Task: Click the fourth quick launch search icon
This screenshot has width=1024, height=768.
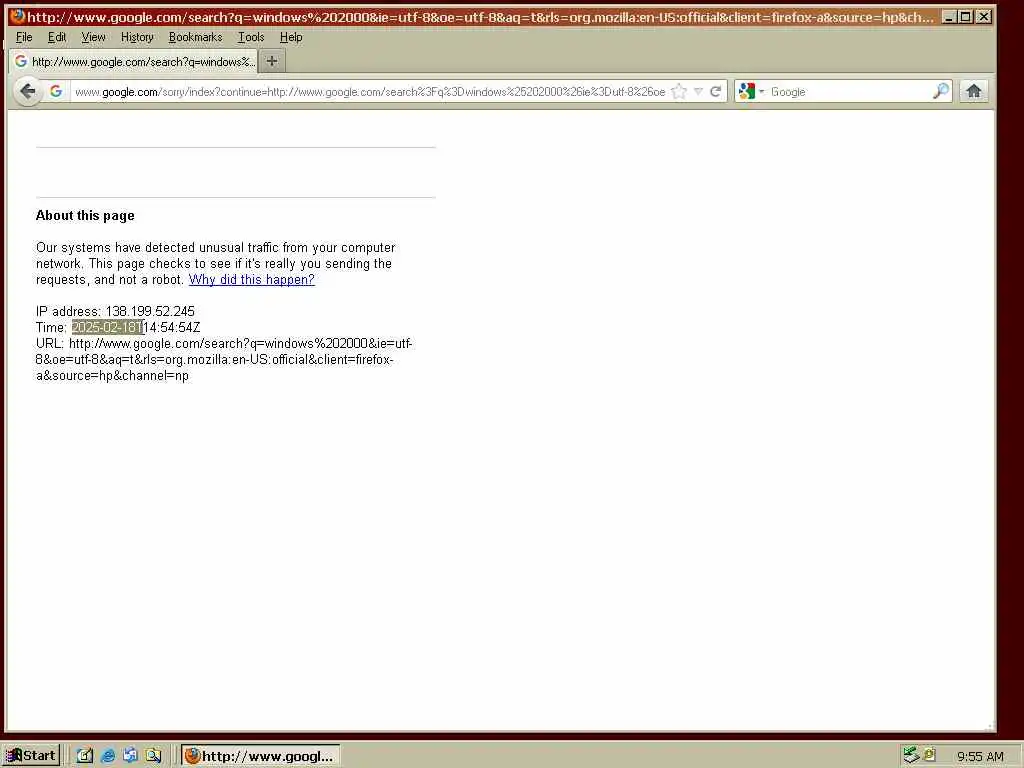Action: coord(153,756)
